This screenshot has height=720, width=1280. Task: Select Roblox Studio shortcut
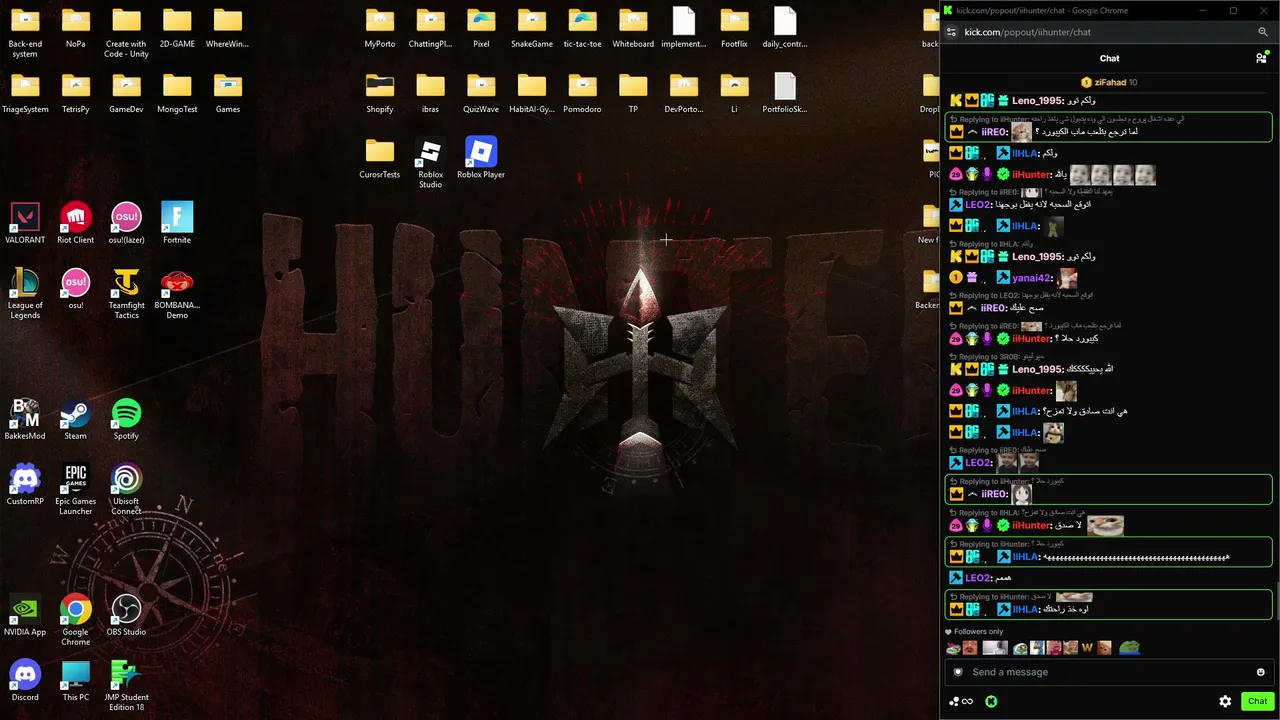tap(430, 164)
